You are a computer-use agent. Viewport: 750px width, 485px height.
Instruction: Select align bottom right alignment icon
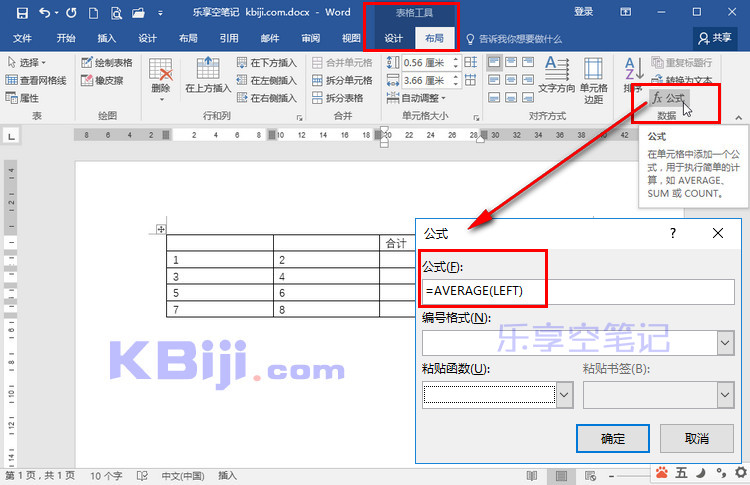coord(528,97)
